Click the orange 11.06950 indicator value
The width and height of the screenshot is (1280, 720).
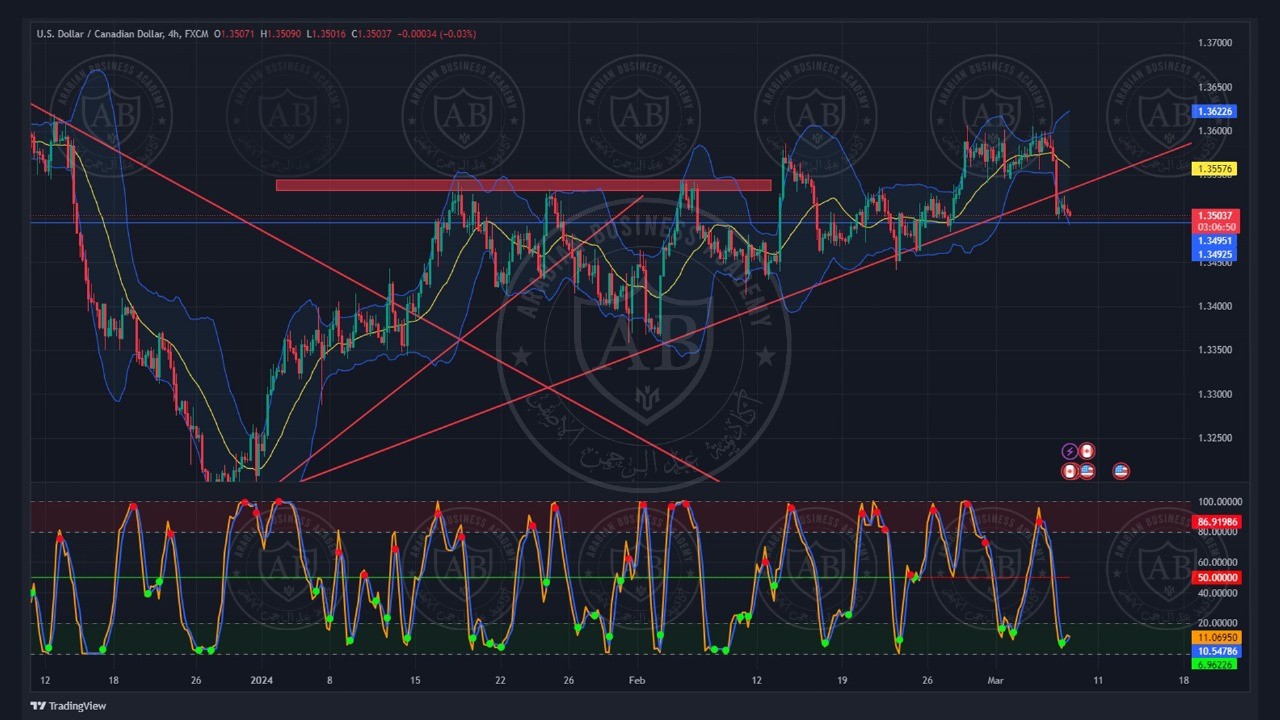[1217, 637]
